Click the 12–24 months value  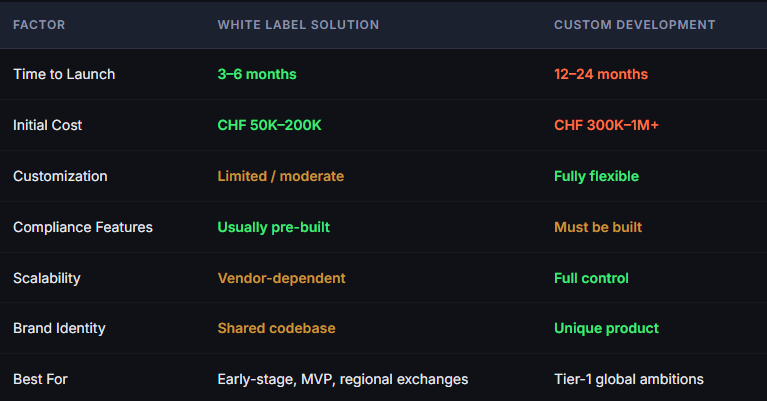[601, 74]
